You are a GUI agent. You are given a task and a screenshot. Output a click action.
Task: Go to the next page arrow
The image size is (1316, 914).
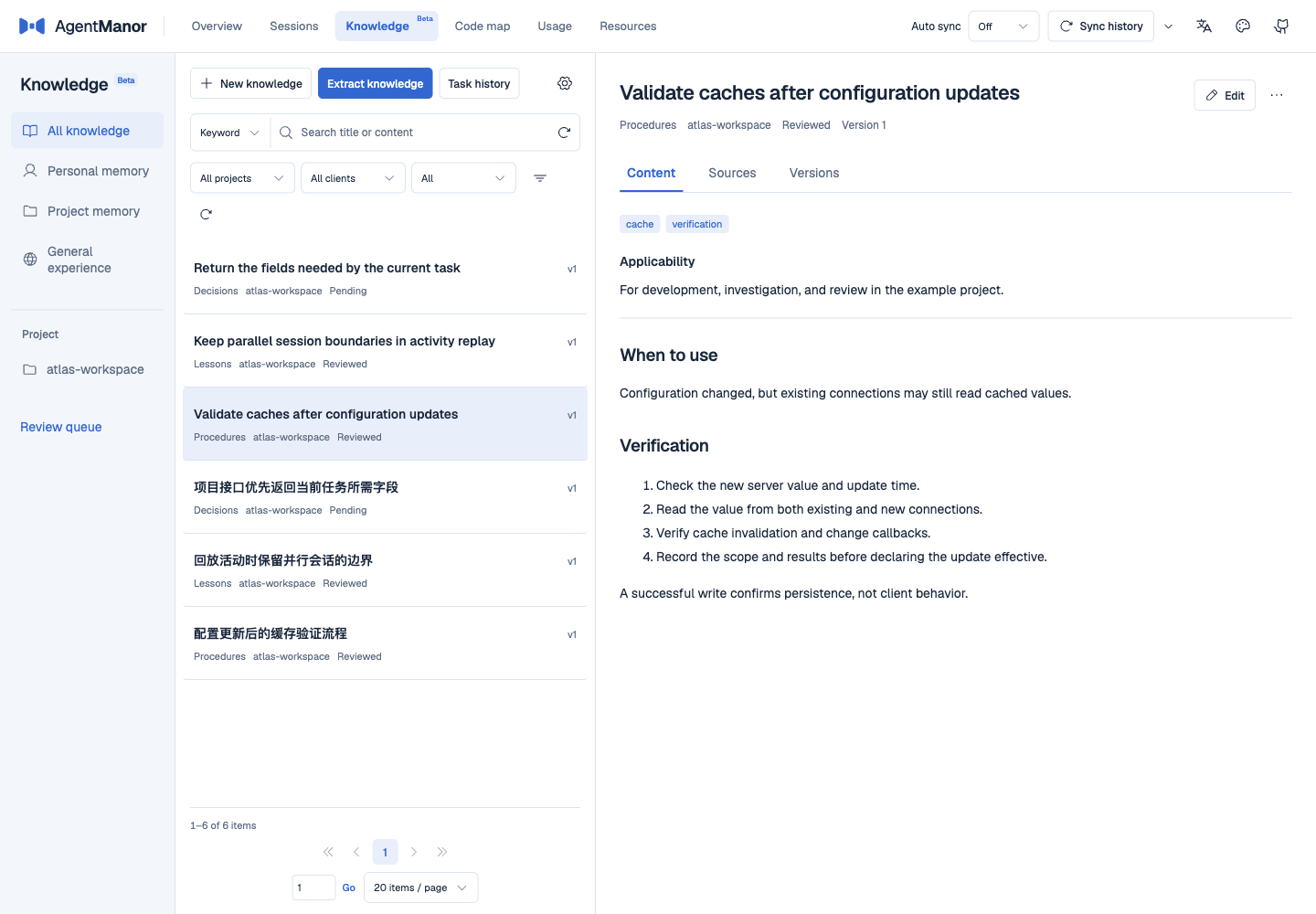[x=414, y=852]
